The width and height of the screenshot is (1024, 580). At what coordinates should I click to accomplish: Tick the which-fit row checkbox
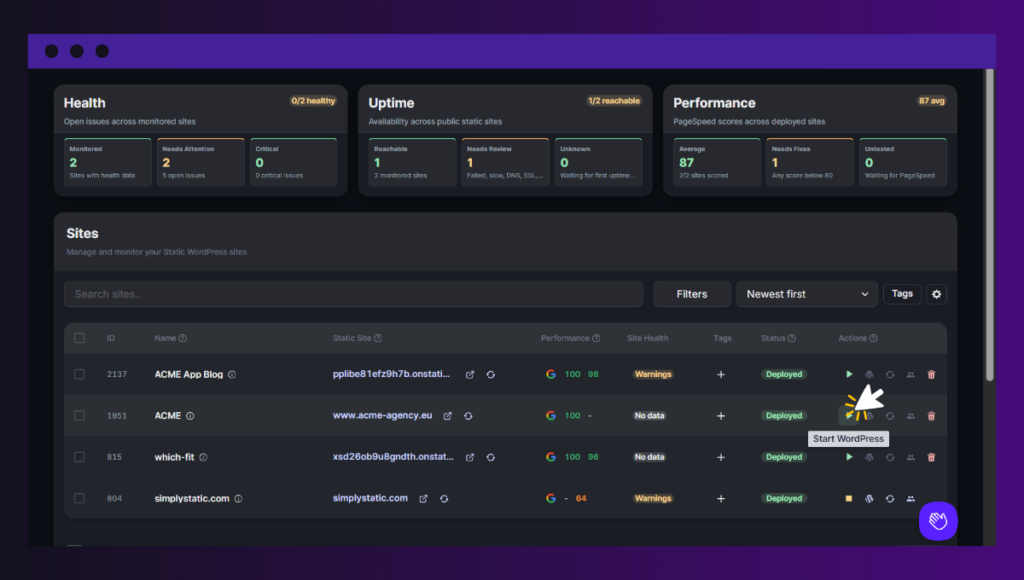pos(79,457)
